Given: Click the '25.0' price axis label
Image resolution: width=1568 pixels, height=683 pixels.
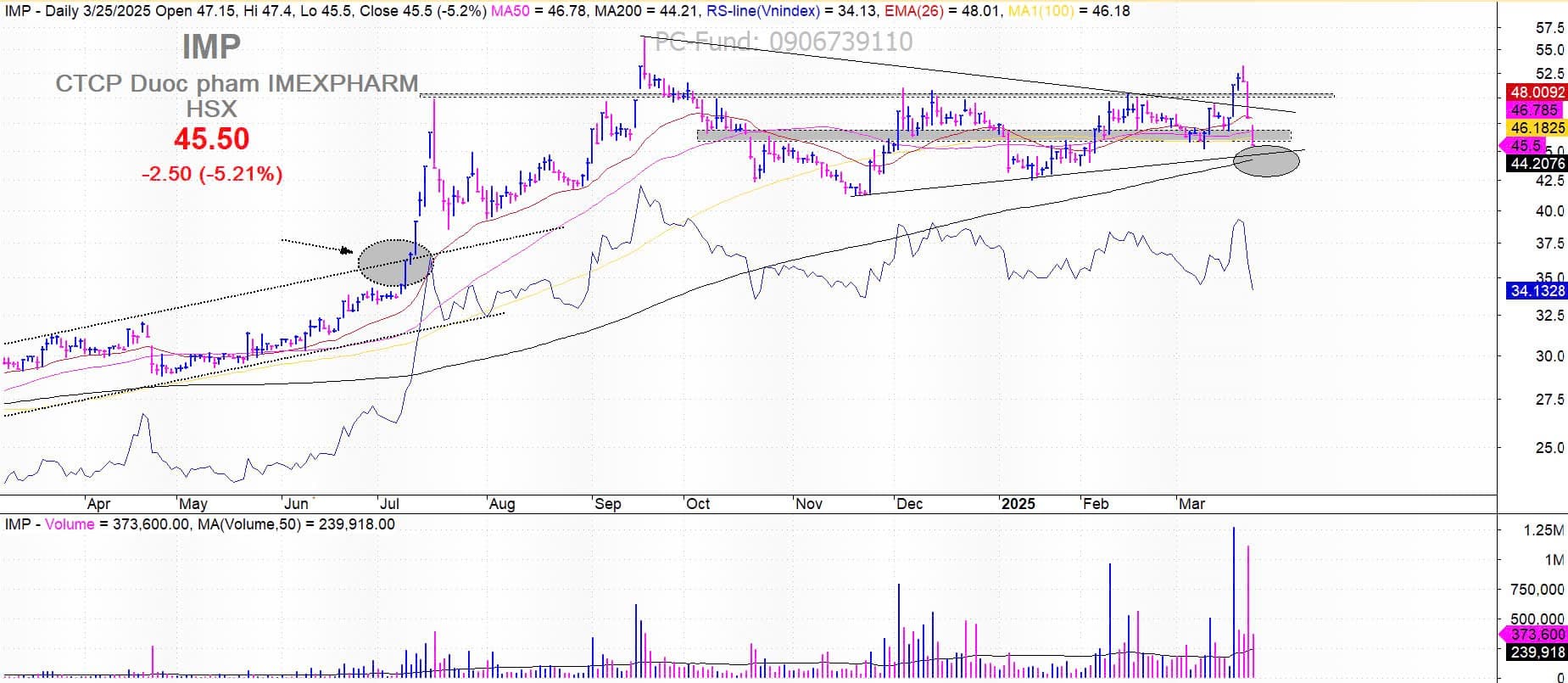Looking at the screenshot, I should [x=1549, y=447].
